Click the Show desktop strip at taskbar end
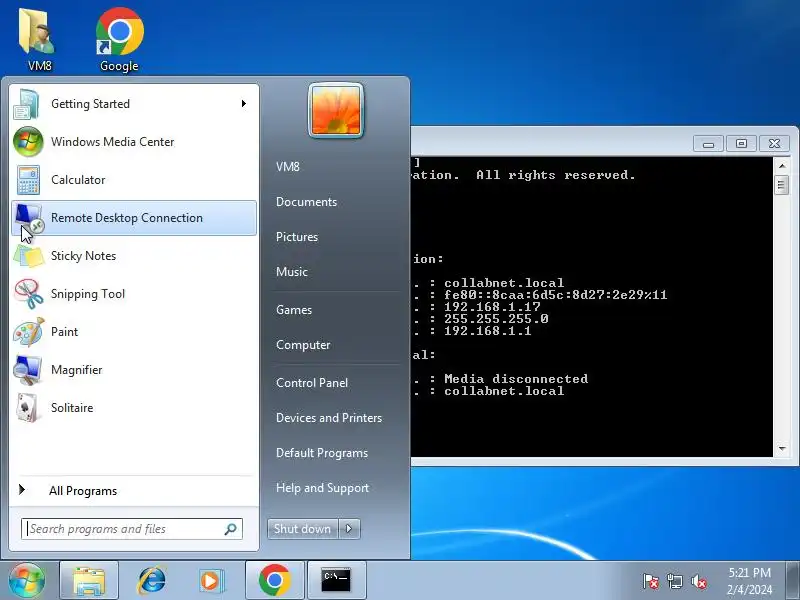800x600 pixels. click(x=793, y=581)
